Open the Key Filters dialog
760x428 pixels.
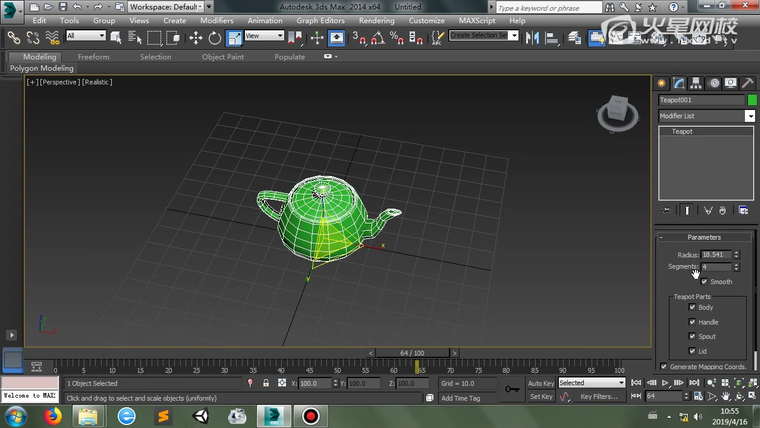600,397
